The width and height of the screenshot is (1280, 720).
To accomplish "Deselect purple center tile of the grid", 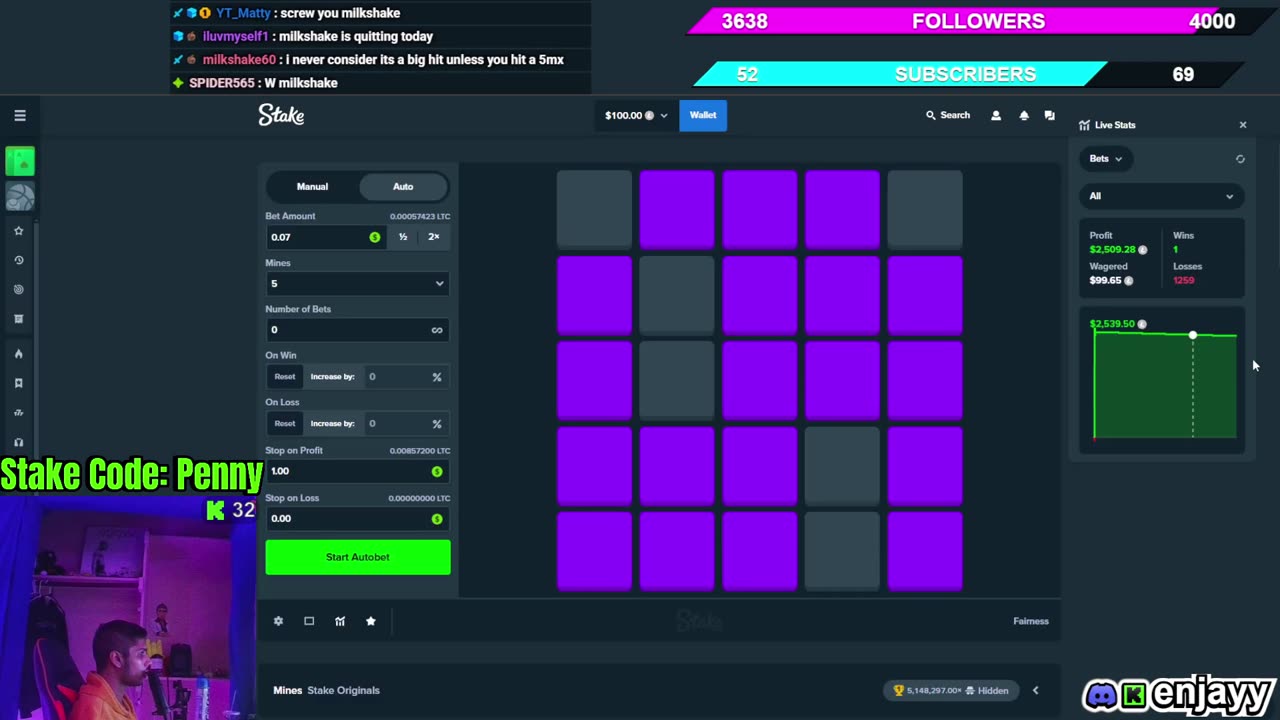I will [x=760, y=380].
